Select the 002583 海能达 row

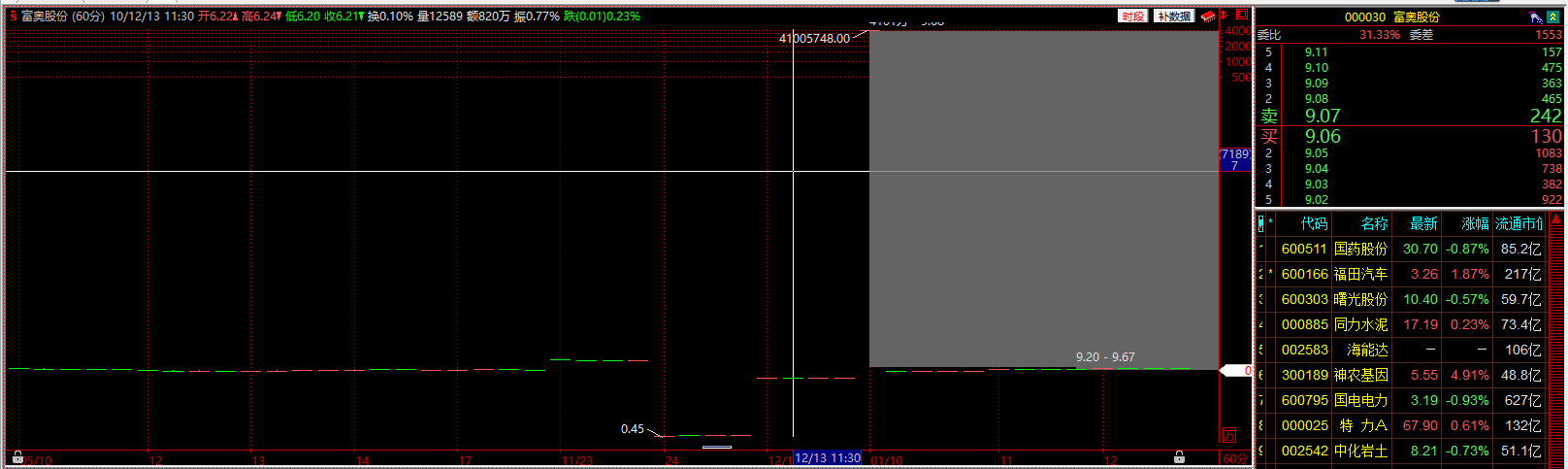click(1400, 350)
